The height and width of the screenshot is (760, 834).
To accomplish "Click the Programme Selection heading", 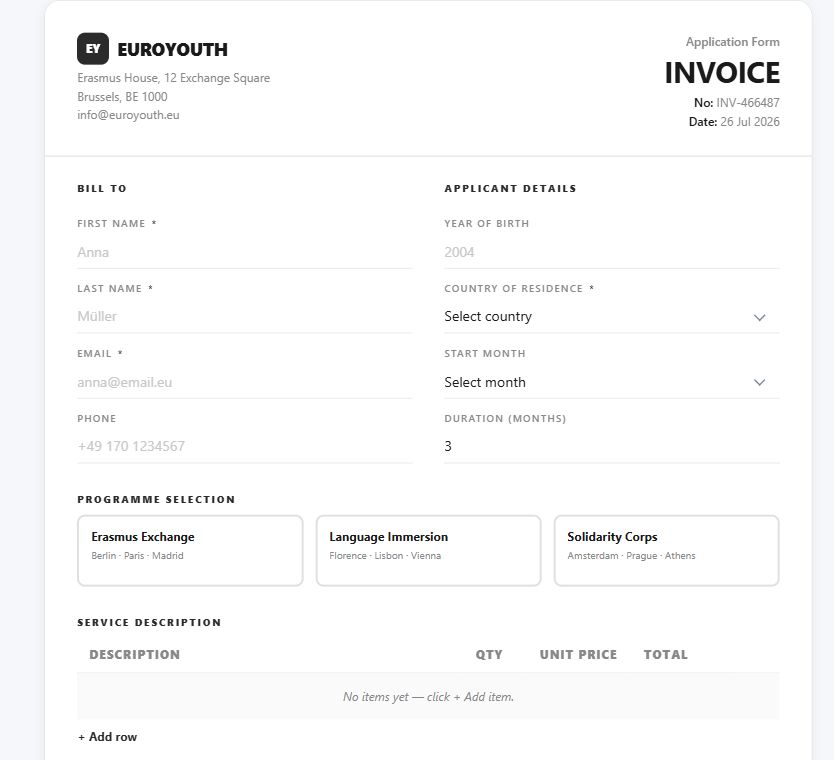I will 156,499.
